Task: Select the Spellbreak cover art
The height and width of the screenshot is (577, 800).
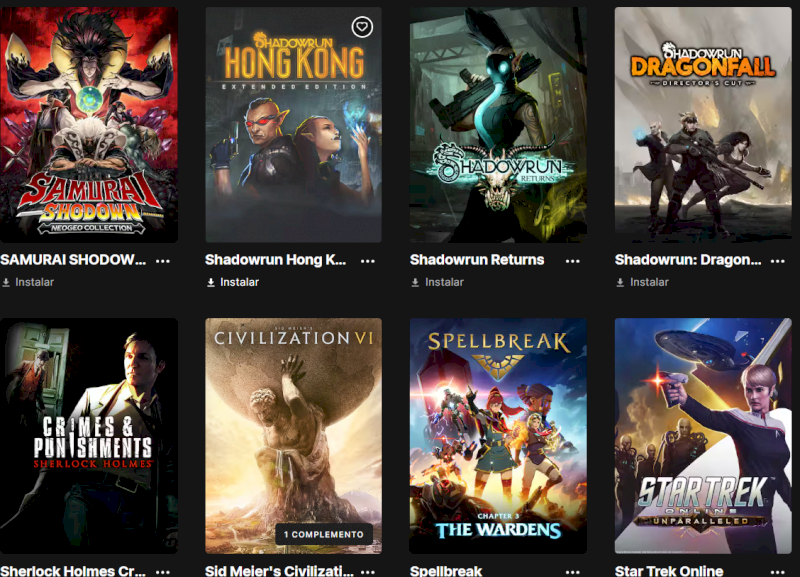Action: click(498, 436)
